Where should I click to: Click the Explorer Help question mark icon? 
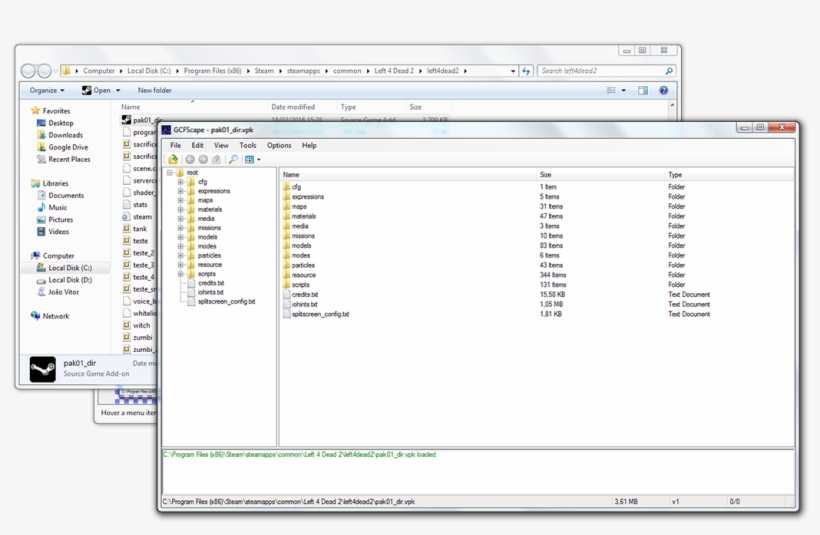[x=664, y=90]
